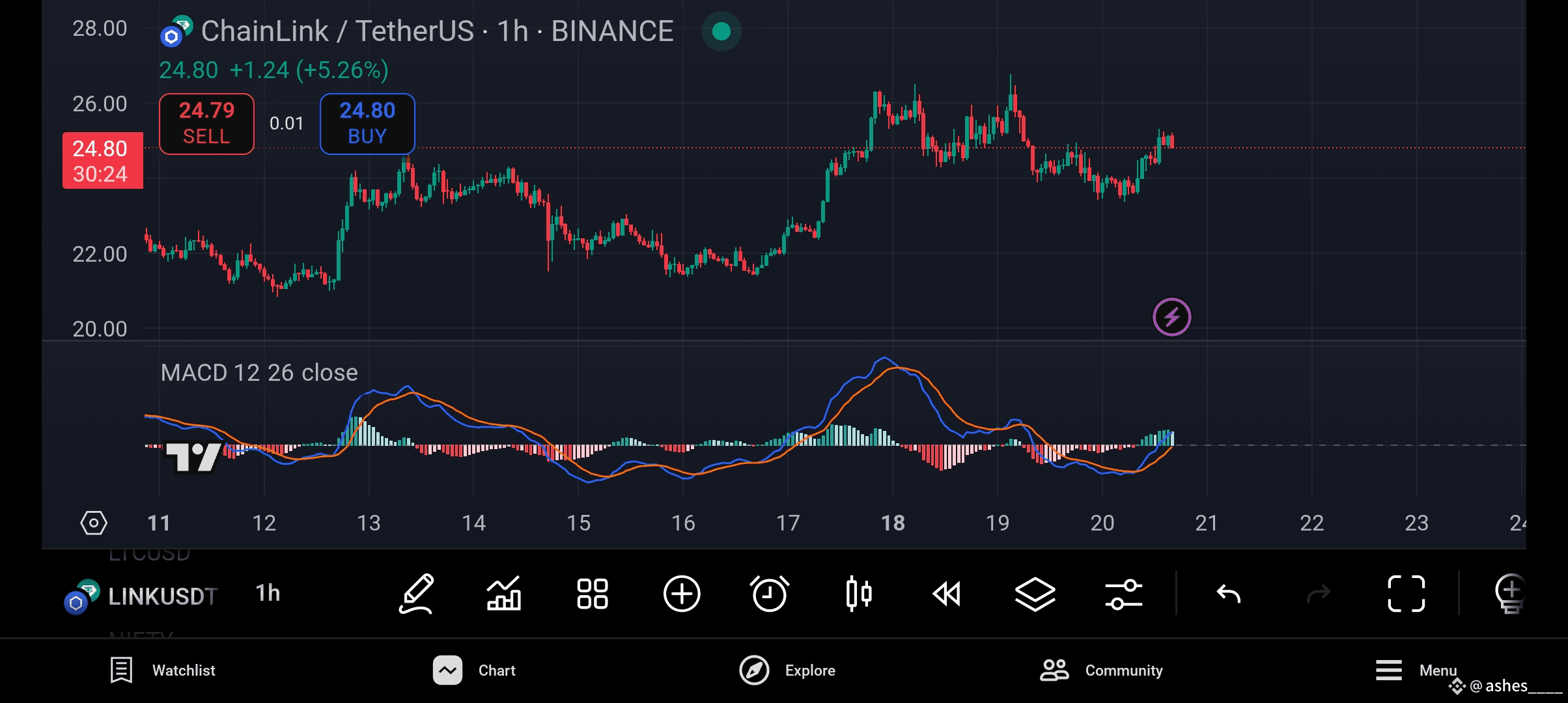Tap date label 18 on the time axis
This screenshot has width=1568, height=703.
(x=893, y=523)
